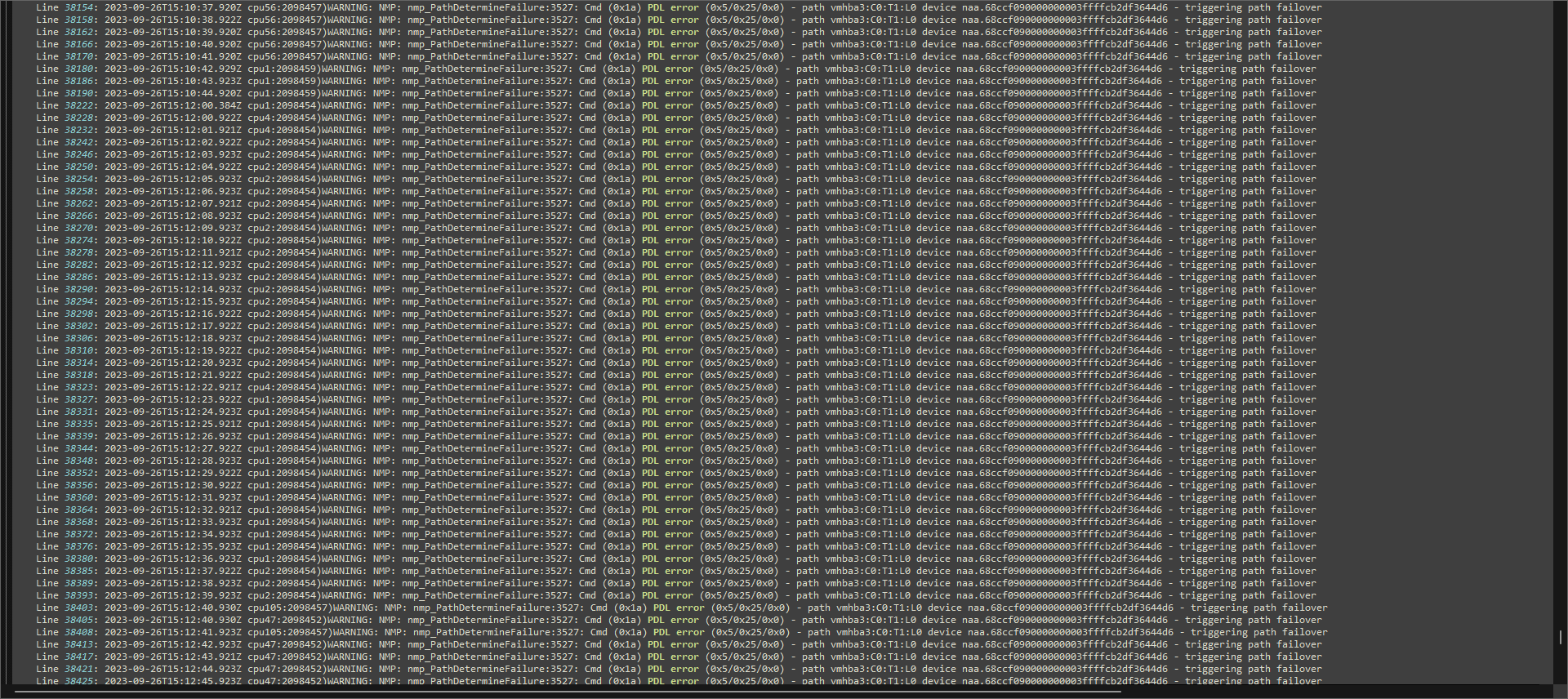Select search result Line 38262
The width and height of the screenshot is (1568, 699).
coord(676,203)
